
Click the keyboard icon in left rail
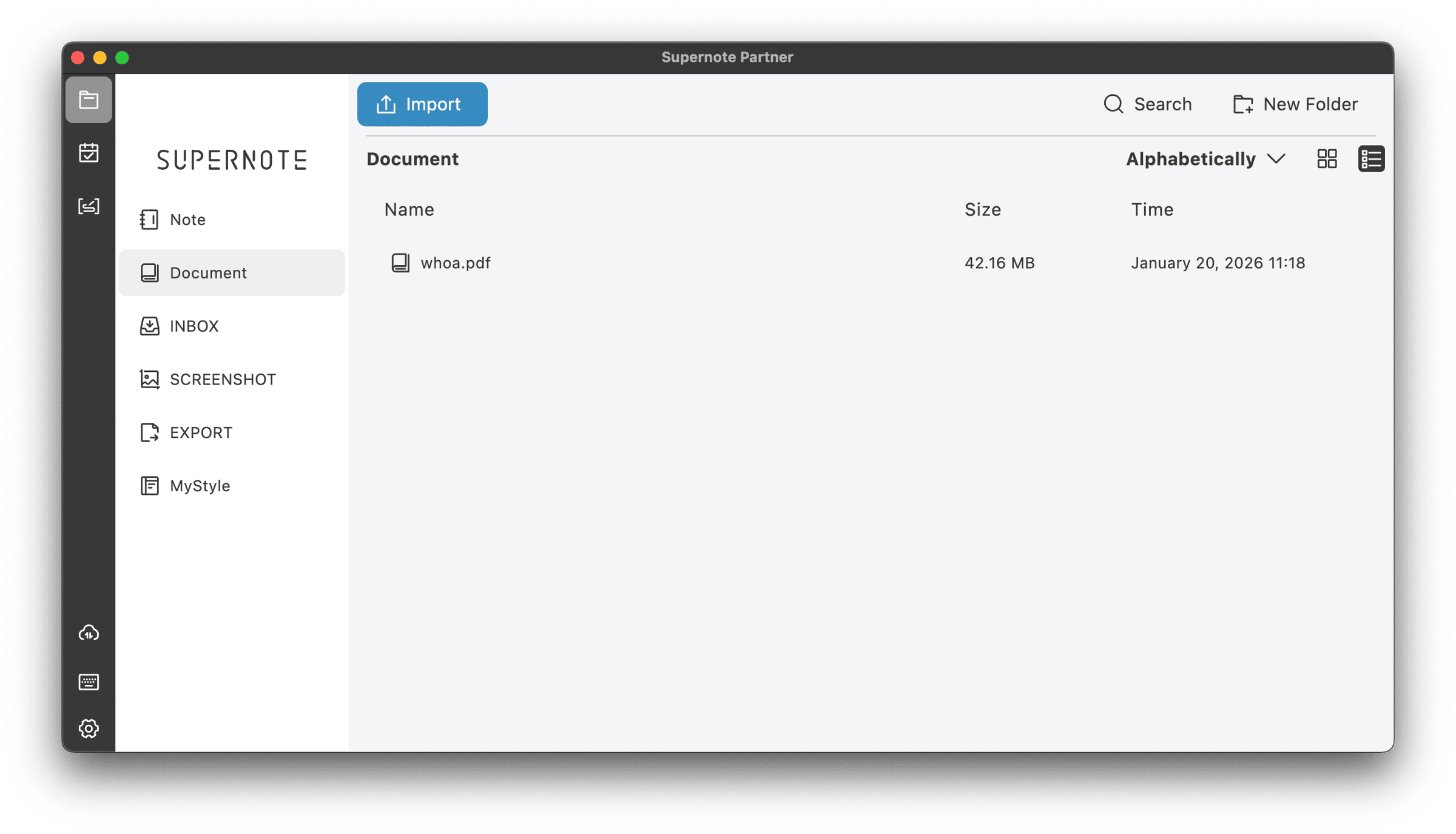click(89, 682)
